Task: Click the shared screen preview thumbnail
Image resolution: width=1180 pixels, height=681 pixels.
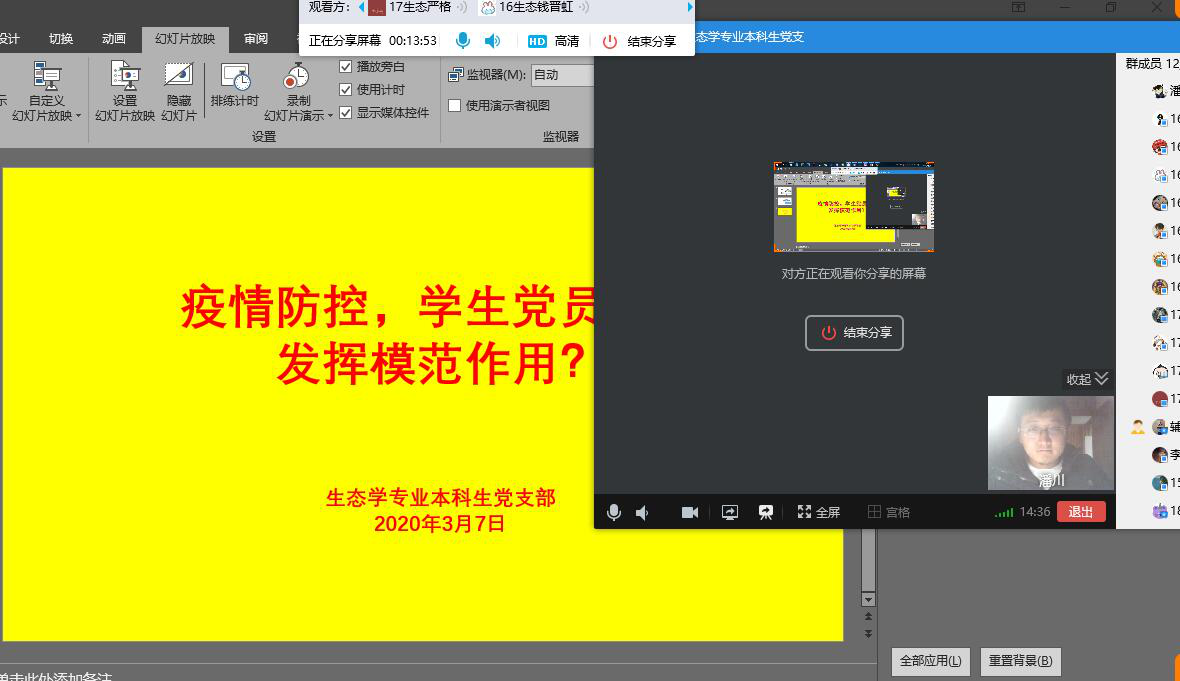Action: 854,207
